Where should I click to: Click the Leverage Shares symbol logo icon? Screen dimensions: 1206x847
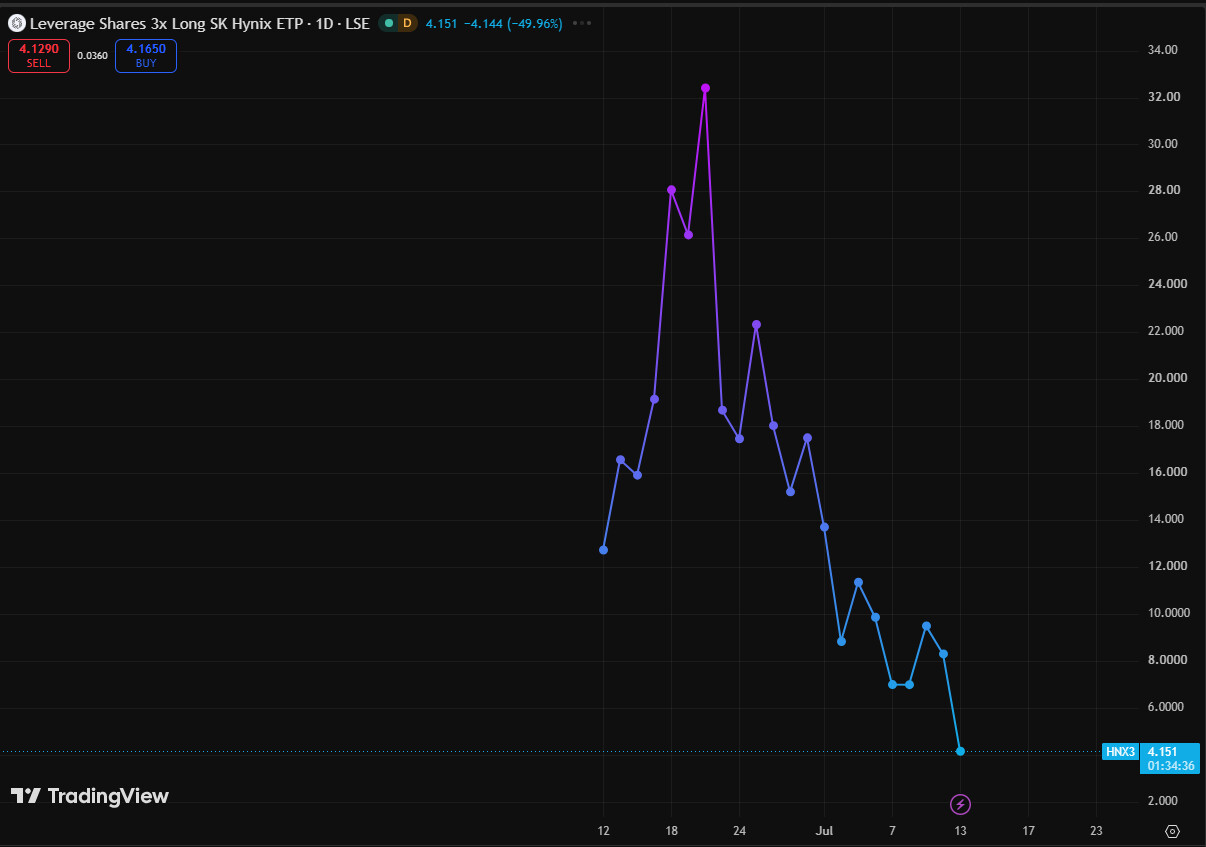(x=16, y=23)
